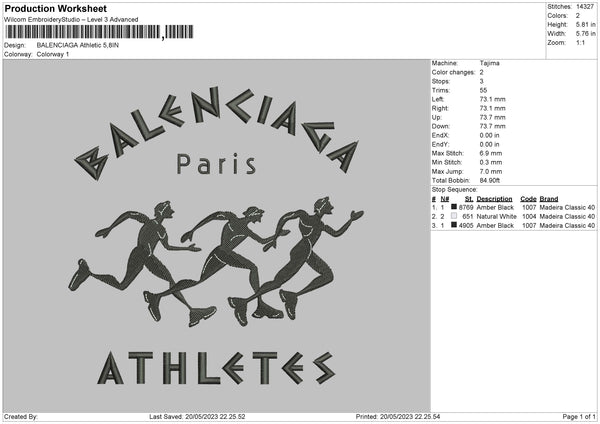
Task: Select the Stitches value 14327
Action: (585, 7)
